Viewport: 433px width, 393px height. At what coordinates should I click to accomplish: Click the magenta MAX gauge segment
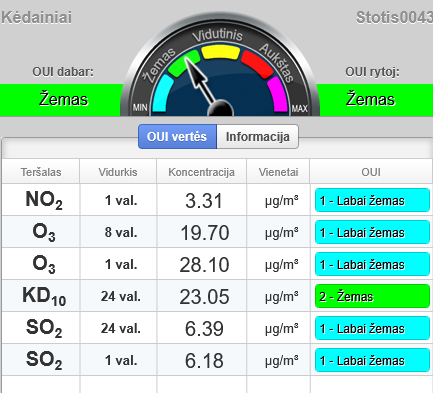click(278, 94)
